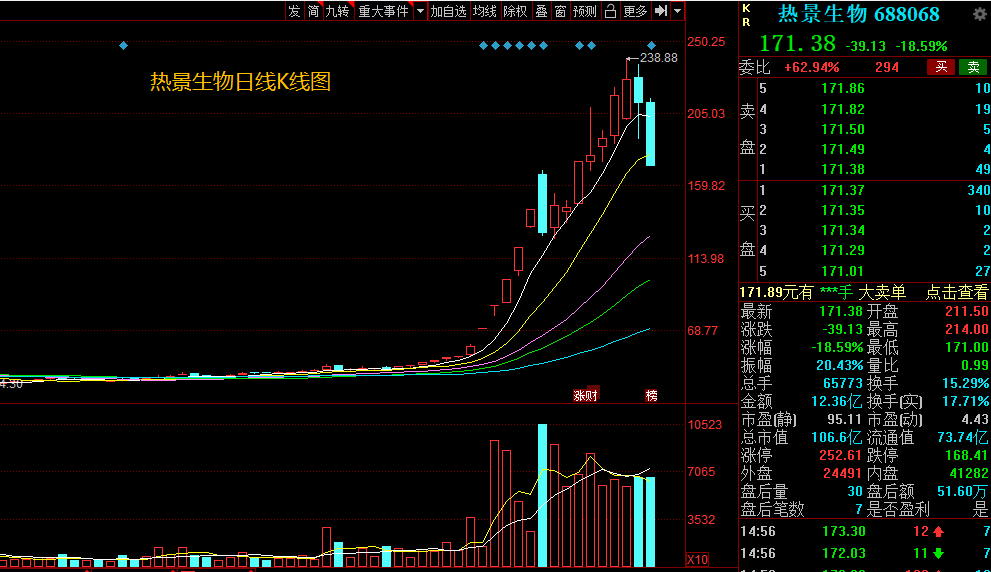Add stock via 加自选 button

point(448,11)
